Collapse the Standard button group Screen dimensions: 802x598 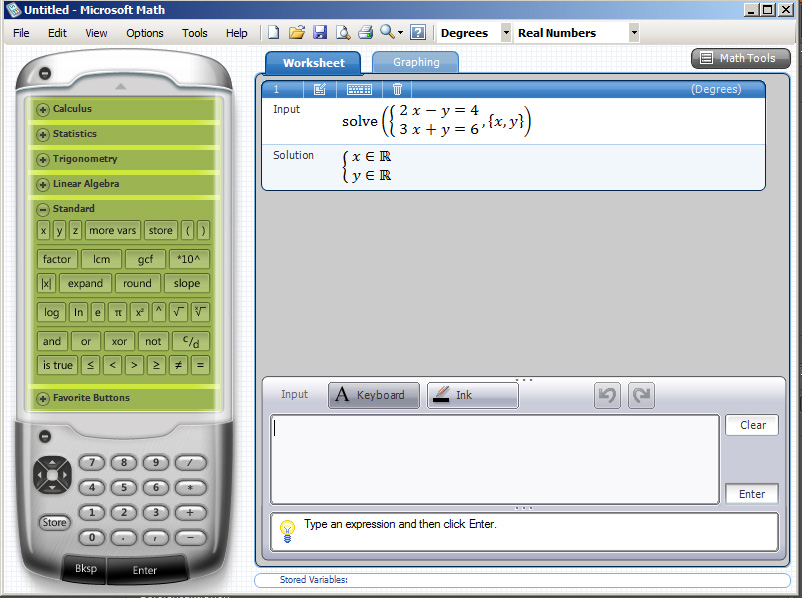point(43,209)
